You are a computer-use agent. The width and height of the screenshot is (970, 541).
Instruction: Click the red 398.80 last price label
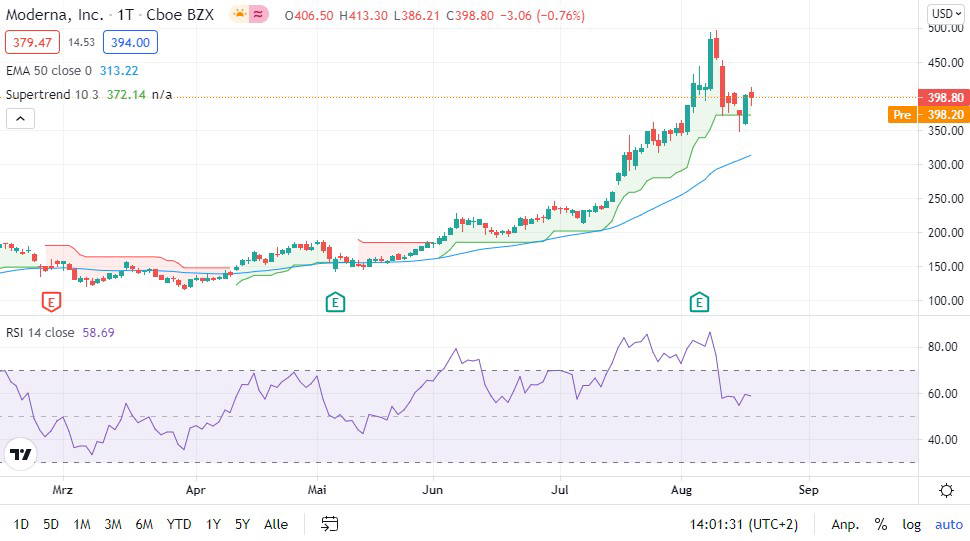[943, 97]
